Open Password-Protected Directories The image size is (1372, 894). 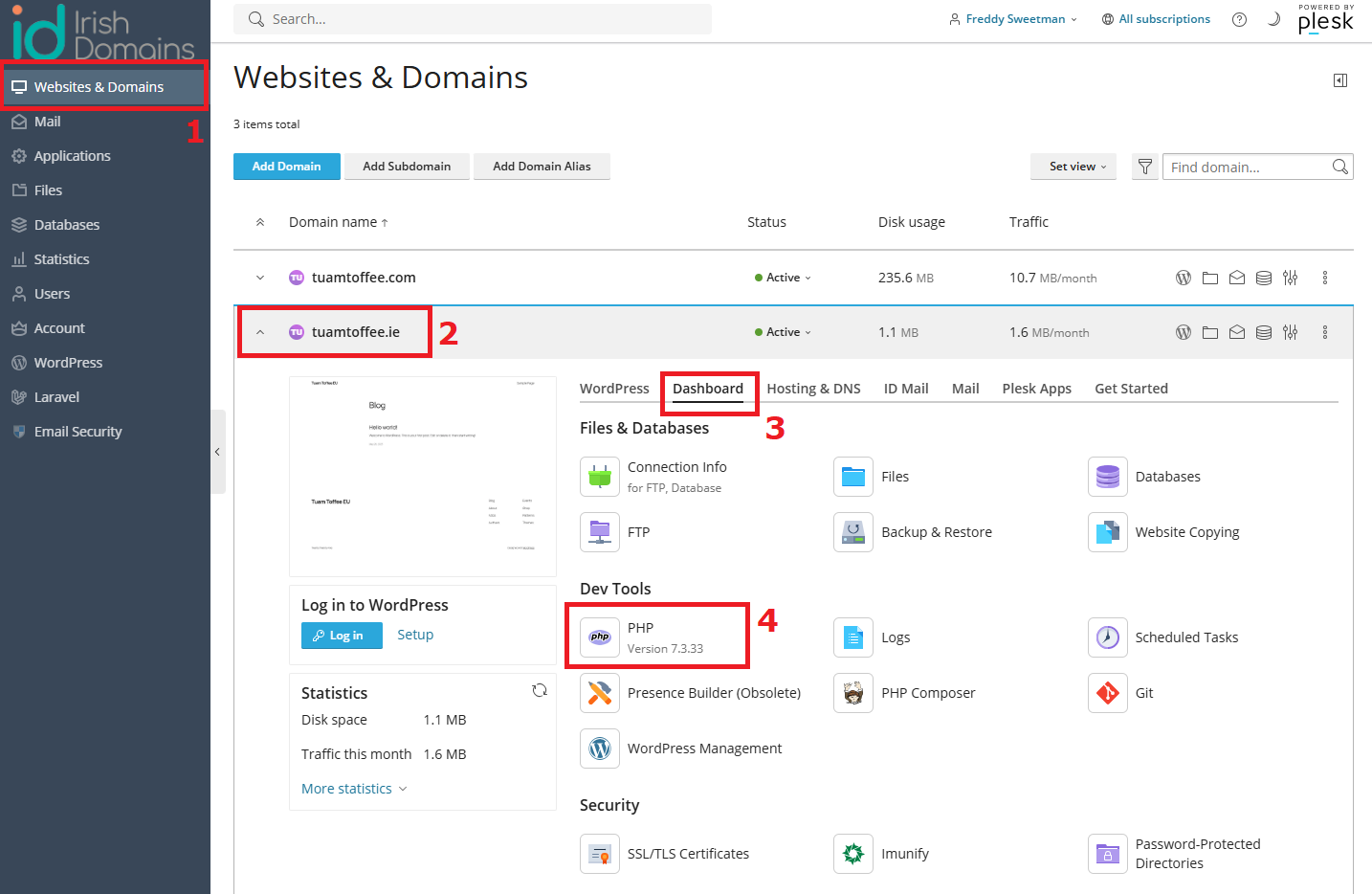point(1175,854)
